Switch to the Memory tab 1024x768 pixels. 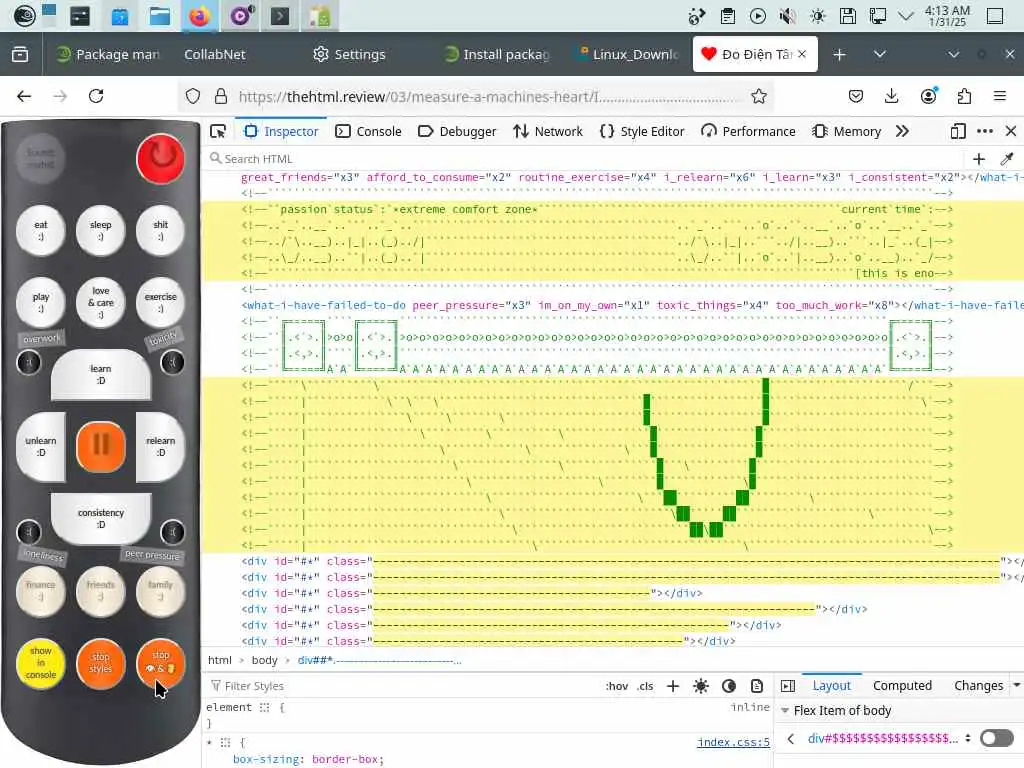tap(847, 131)
